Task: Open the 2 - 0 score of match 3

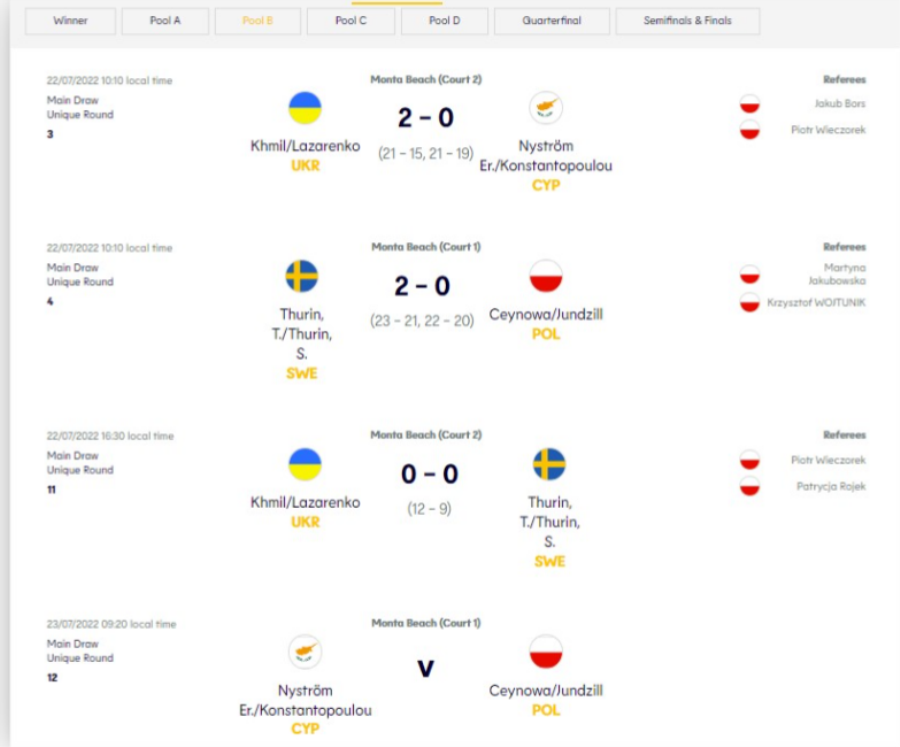Action: click(x=426, y=118)
